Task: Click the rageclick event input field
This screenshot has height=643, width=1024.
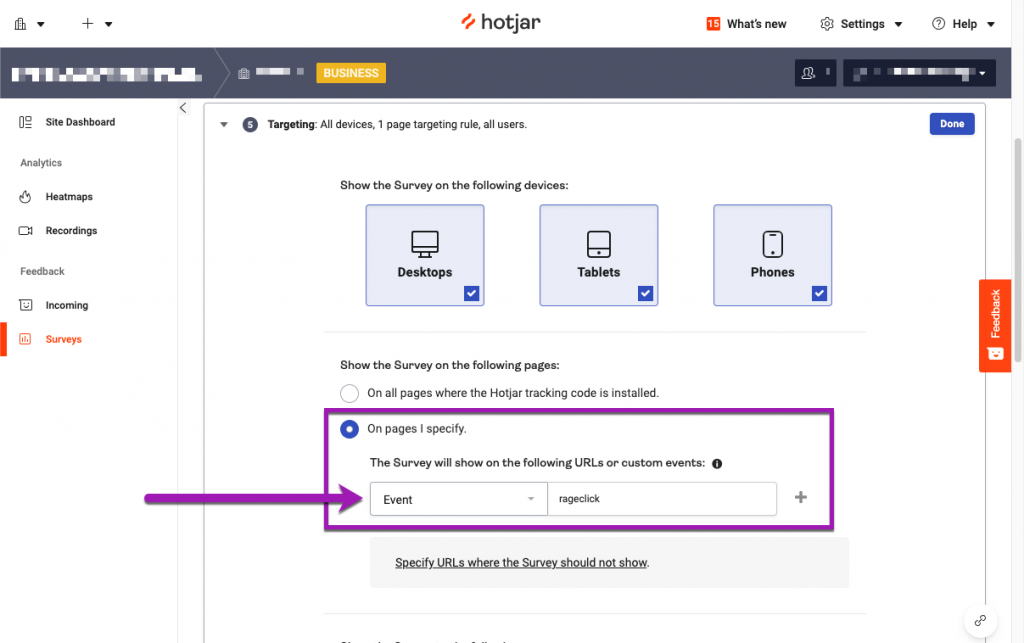Action: (662, 498)
